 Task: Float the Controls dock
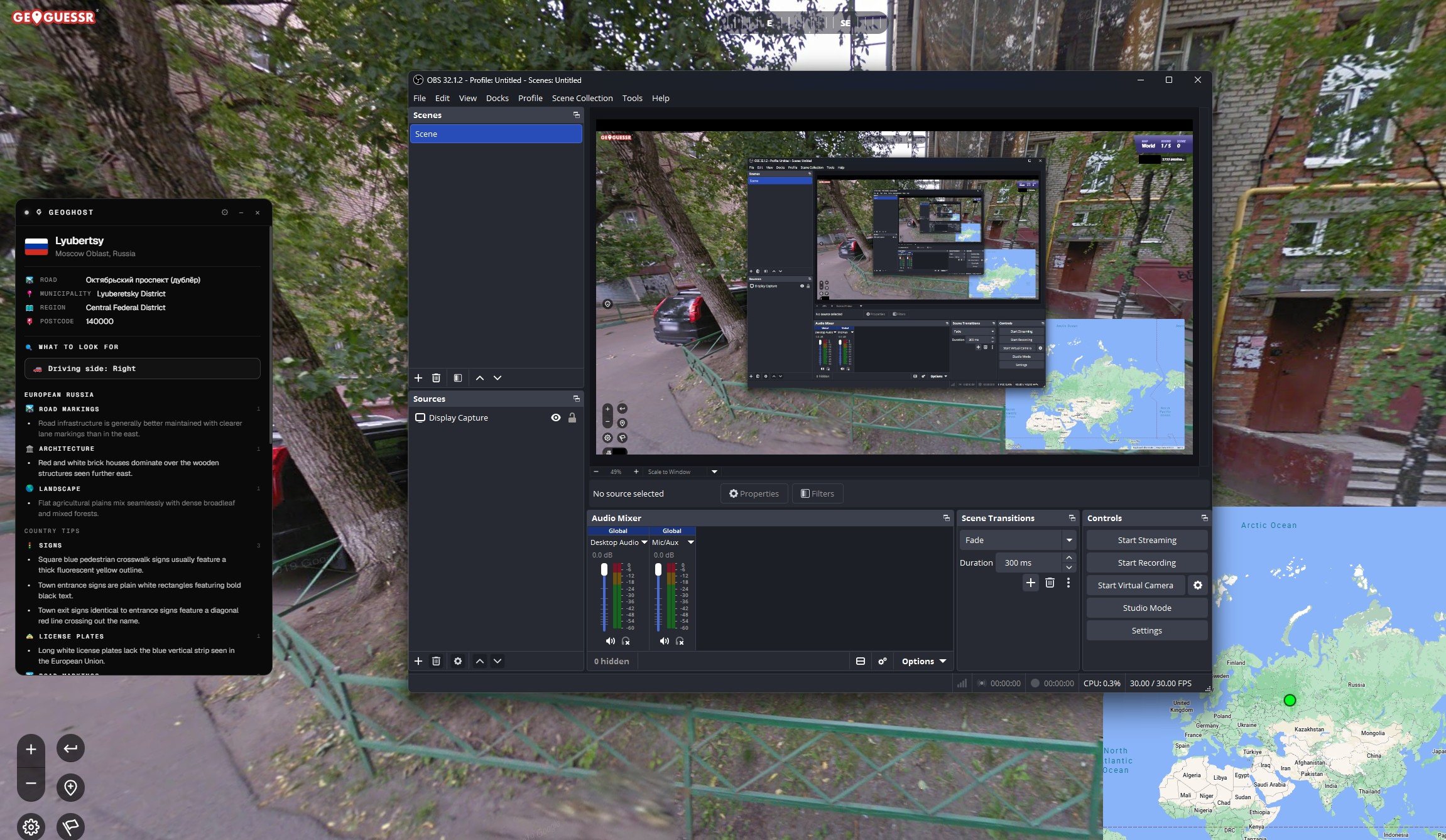coord(1205,518)
